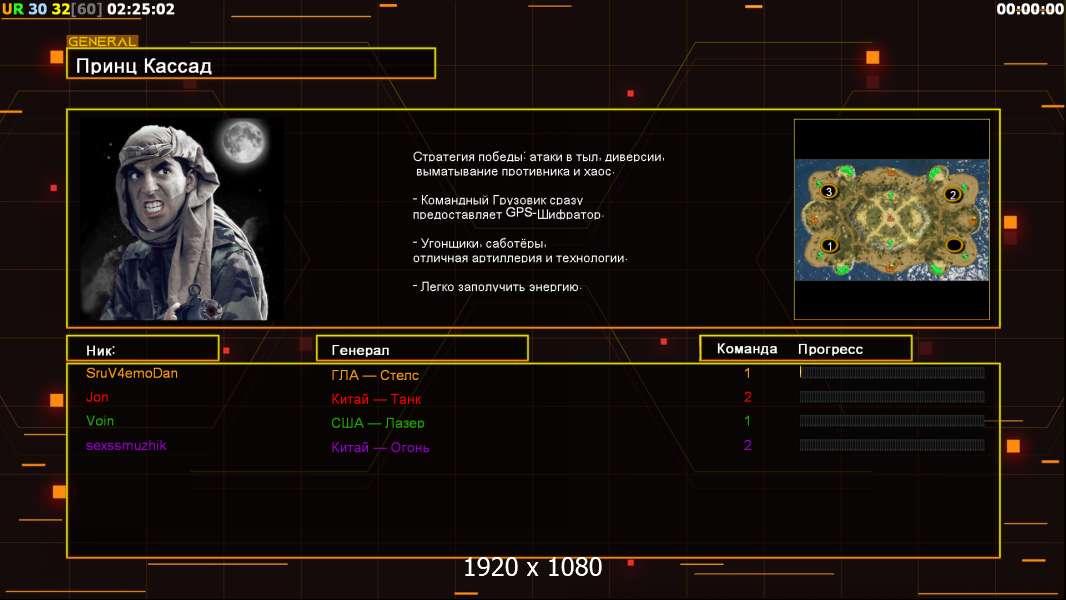
Task: Click the 'предоставляет GPS-Шифратор' line
Action: pos(507,213)
